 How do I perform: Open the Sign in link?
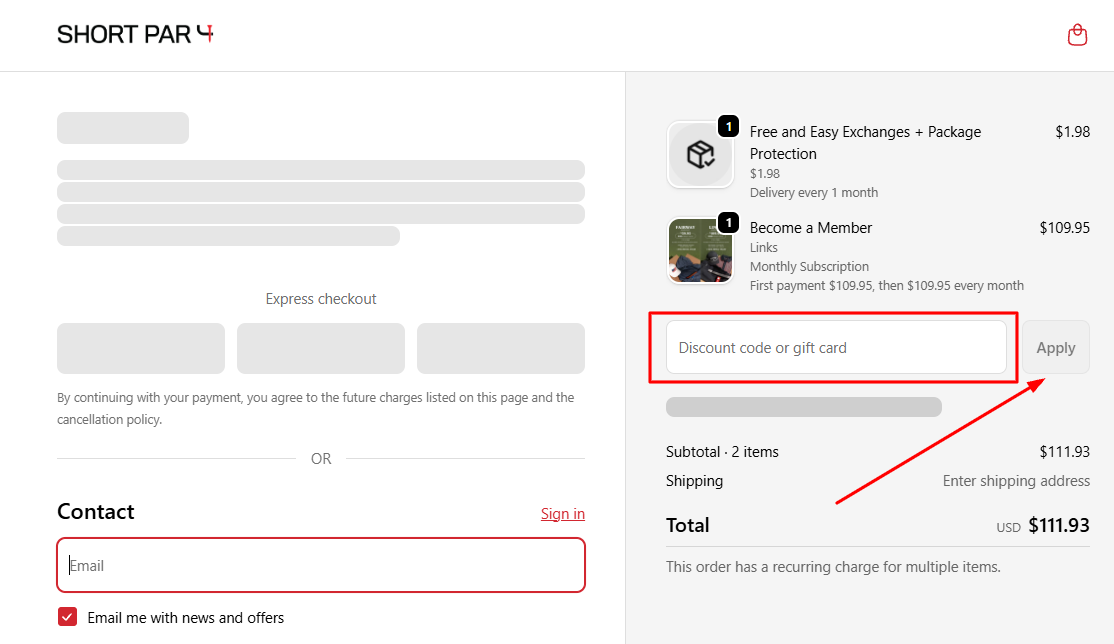click(x=562, y=513)
